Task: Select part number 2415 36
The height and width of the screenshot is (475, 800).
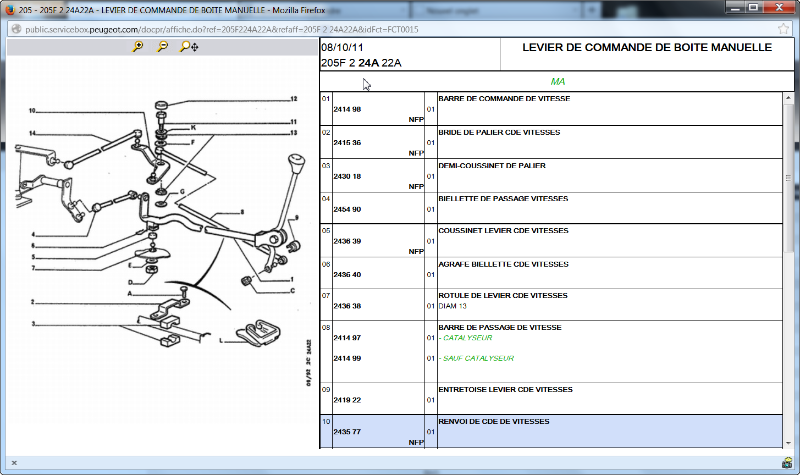Action: (347, 142)
